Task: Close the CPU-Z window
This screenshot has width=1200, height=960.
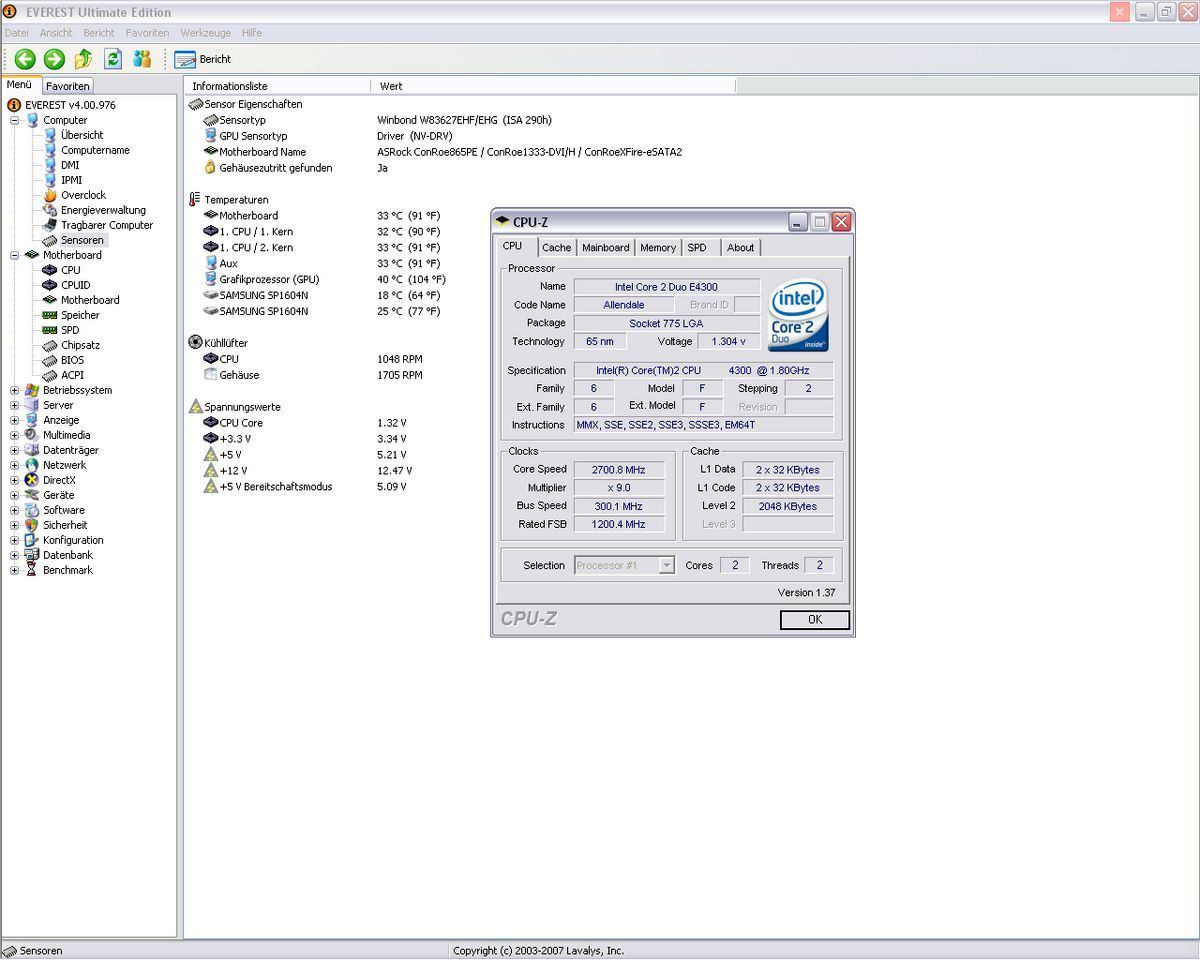Action: point(841,222)
